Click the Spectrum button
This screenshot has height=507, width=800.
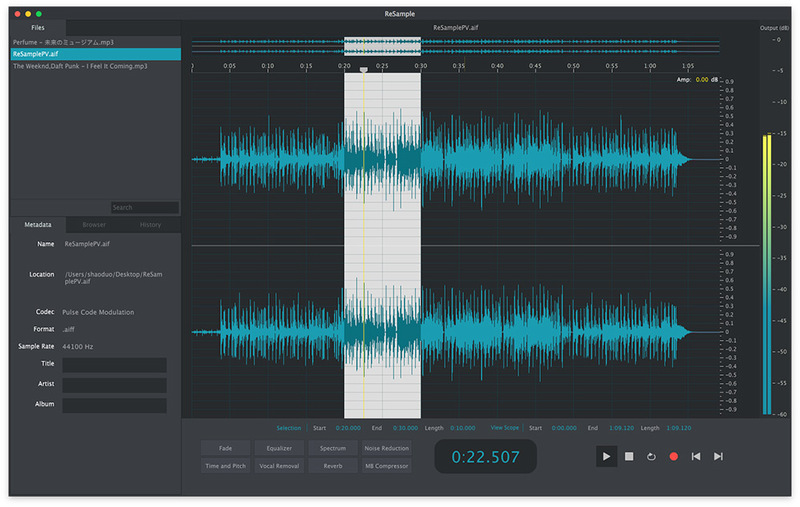pos(332,449)
